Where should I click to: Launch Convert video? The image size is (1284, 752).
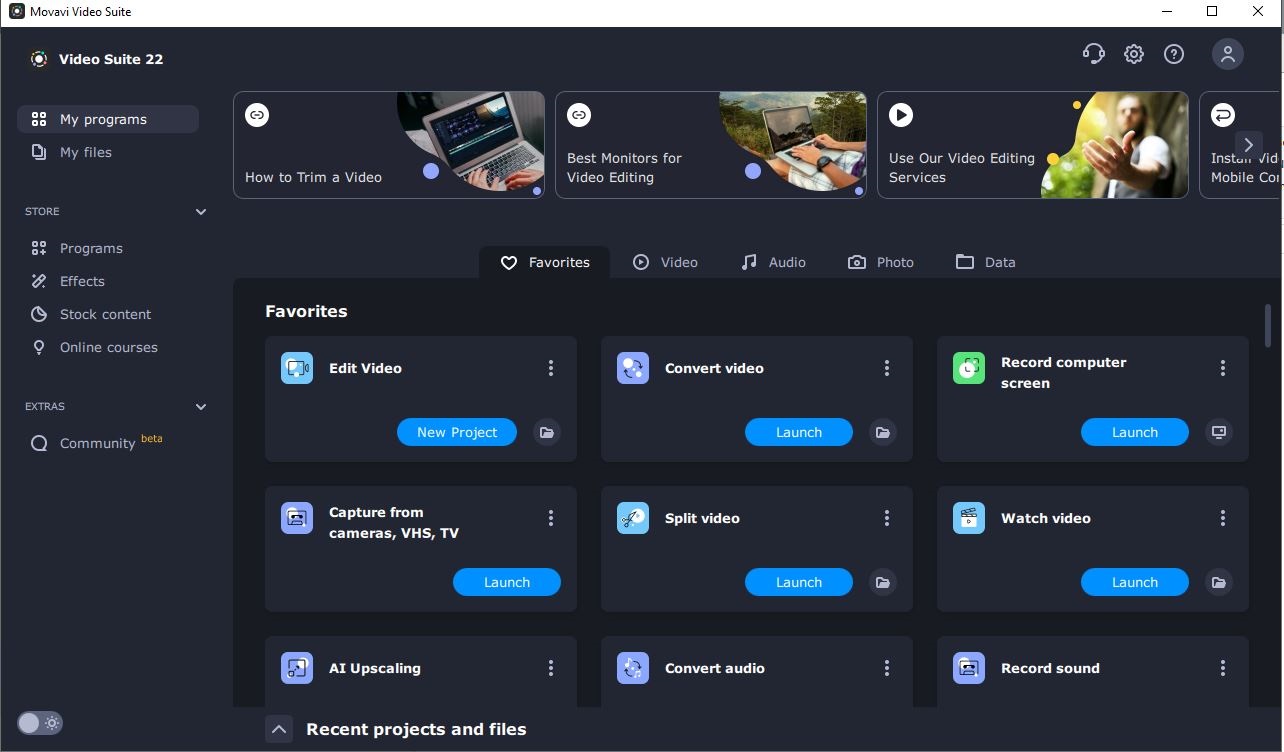tap(799, 432)
